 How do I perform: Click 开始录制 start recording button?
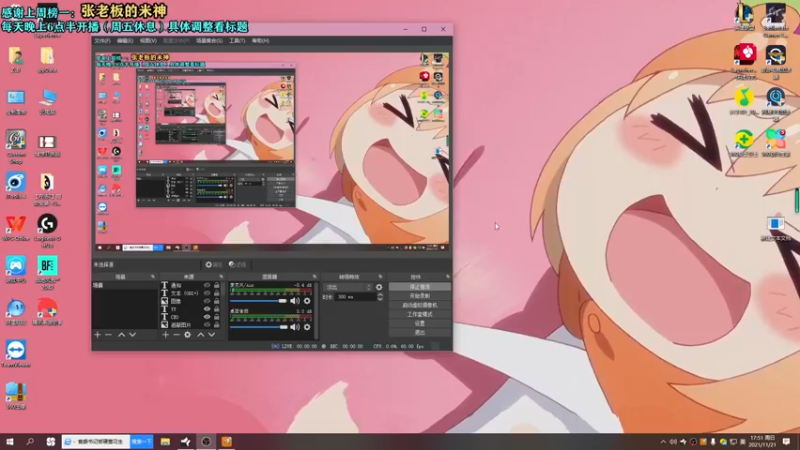420,296
